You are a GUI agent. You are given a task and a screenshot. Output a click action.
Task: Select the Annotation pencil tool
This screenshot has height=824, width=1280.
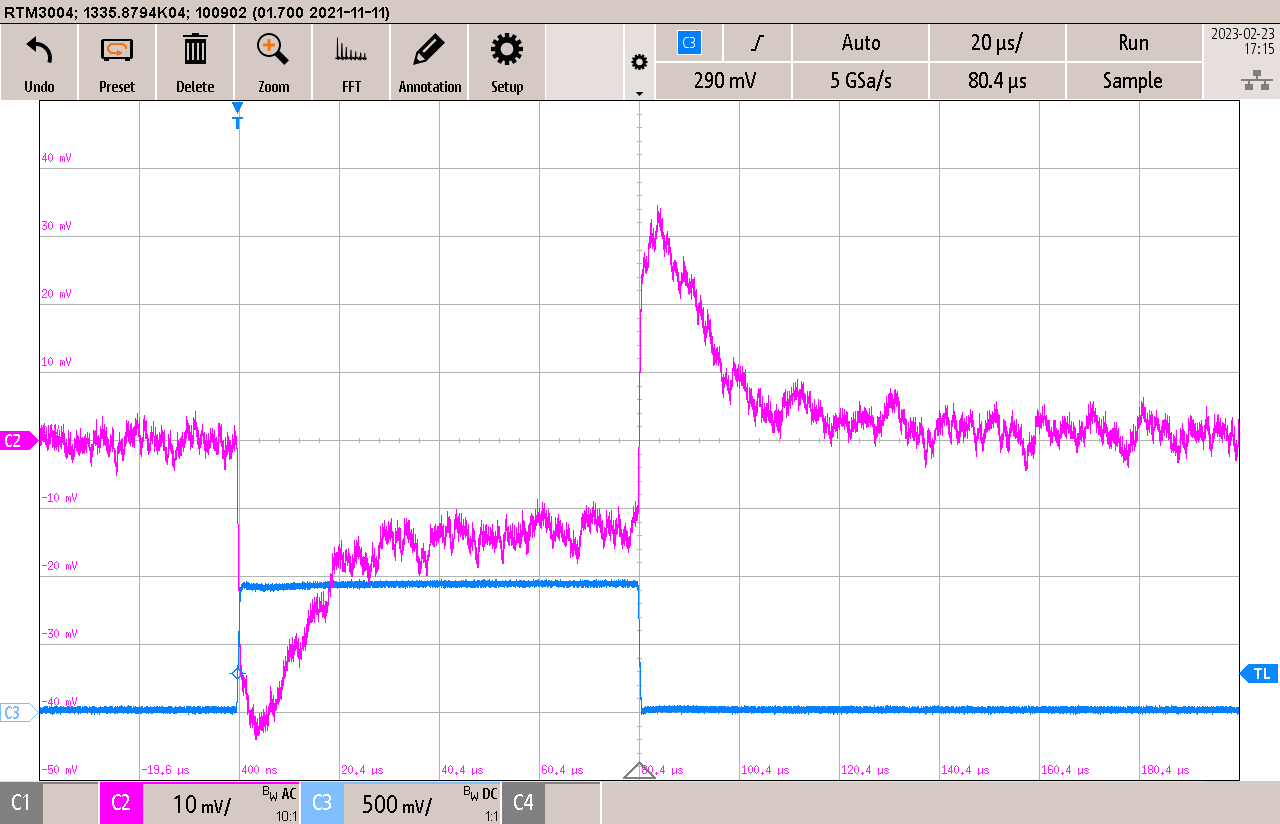(429, 49)
